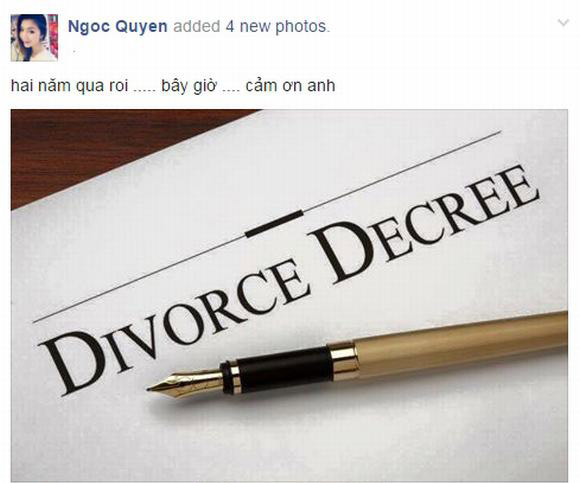Click the post caption "hai năm qua roi"
The width and height of the screenshot is (580, 483).
click(69, 86)
